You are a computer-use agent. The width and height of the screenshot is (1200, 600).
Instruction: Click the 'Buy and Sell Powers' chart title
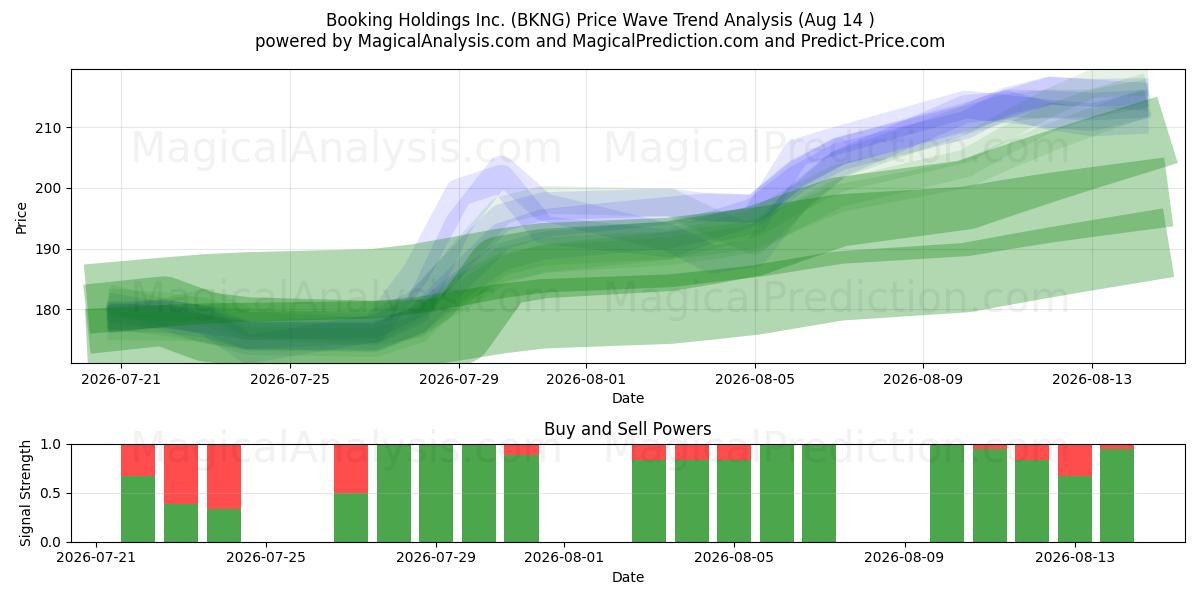tap(628, 429)
